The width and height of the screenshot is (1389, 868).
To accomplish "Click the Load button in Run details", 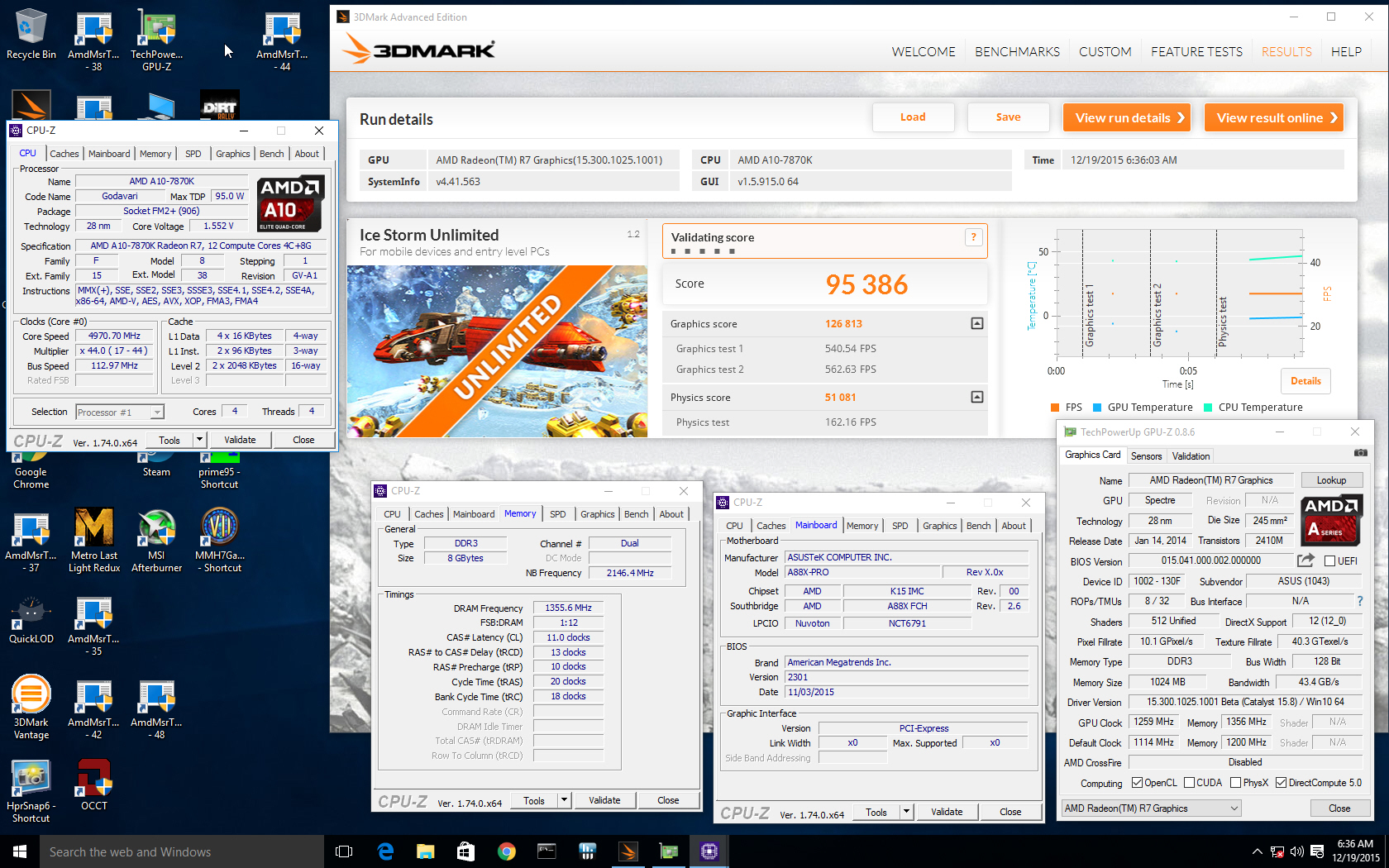I will (913, 117).
